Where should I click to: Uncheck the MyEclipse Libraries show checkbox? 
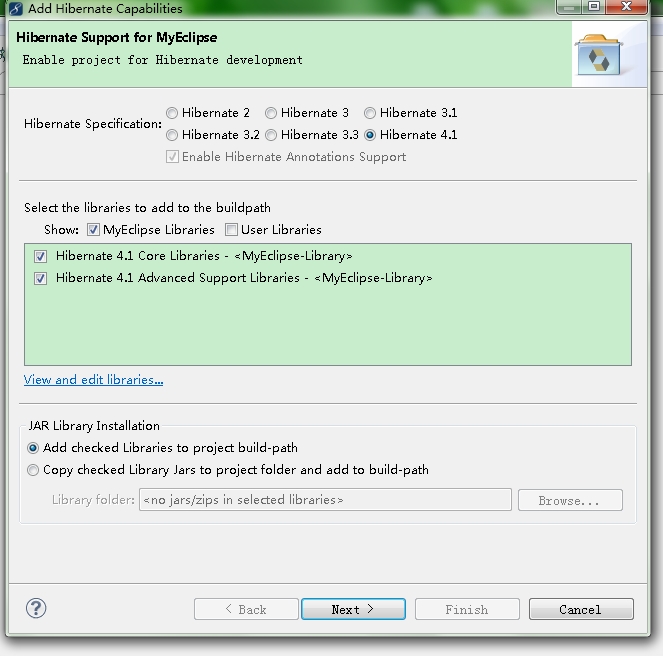93,230
